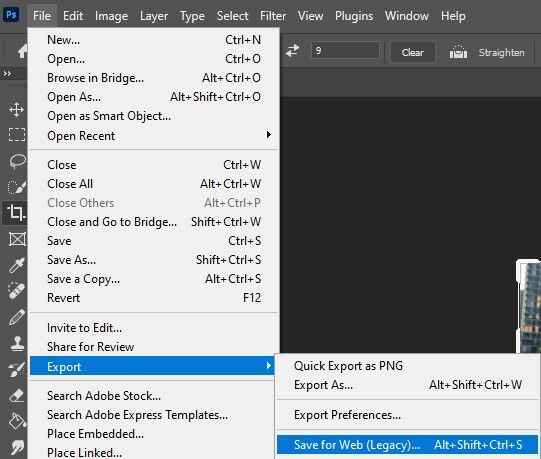The width and height of the screenshot is (541, 459).
Task: Click the building image on canvas
Action: tap(530, 307)
